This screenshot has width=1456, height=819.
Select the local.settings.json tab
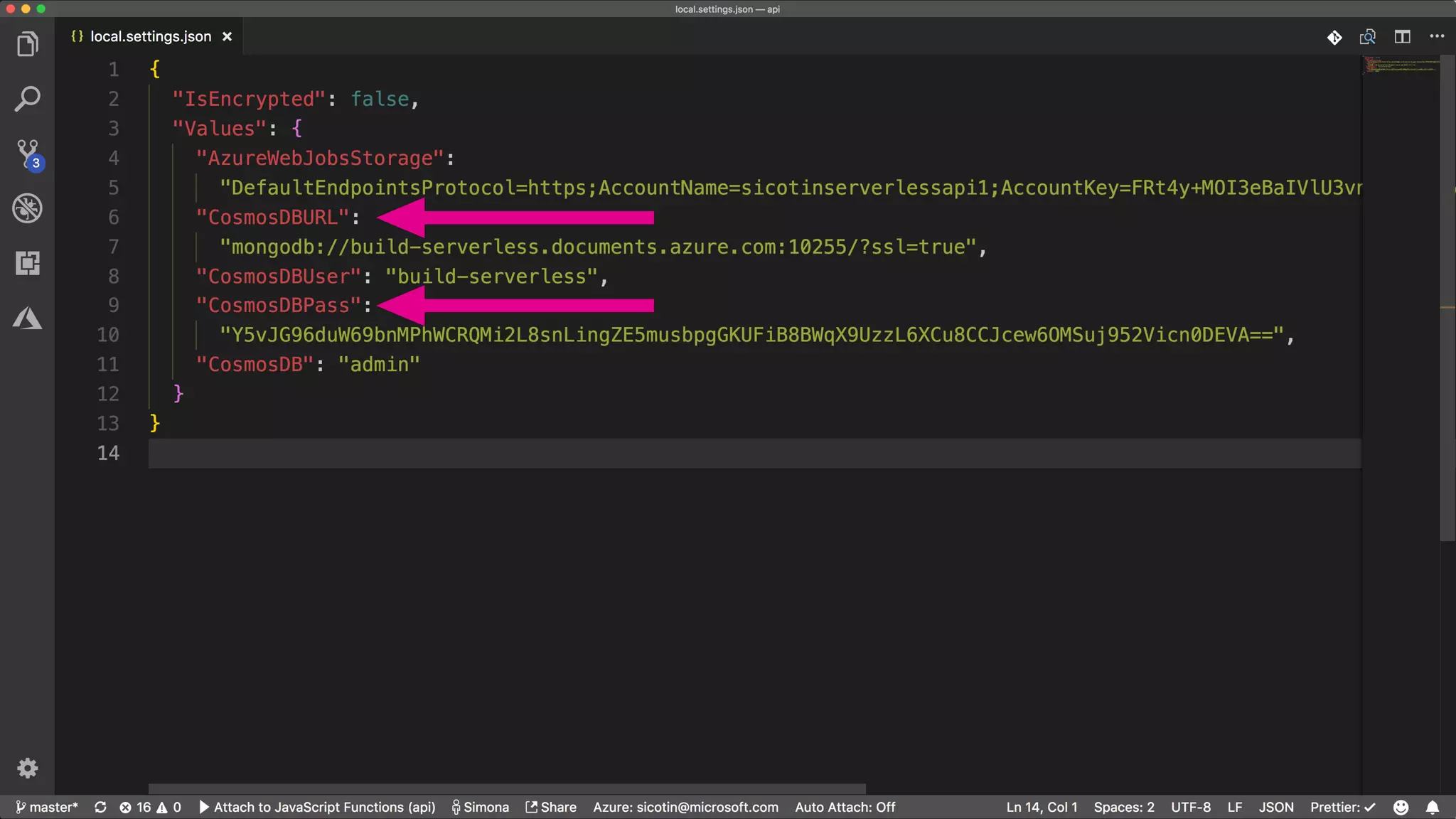[150, 37]
